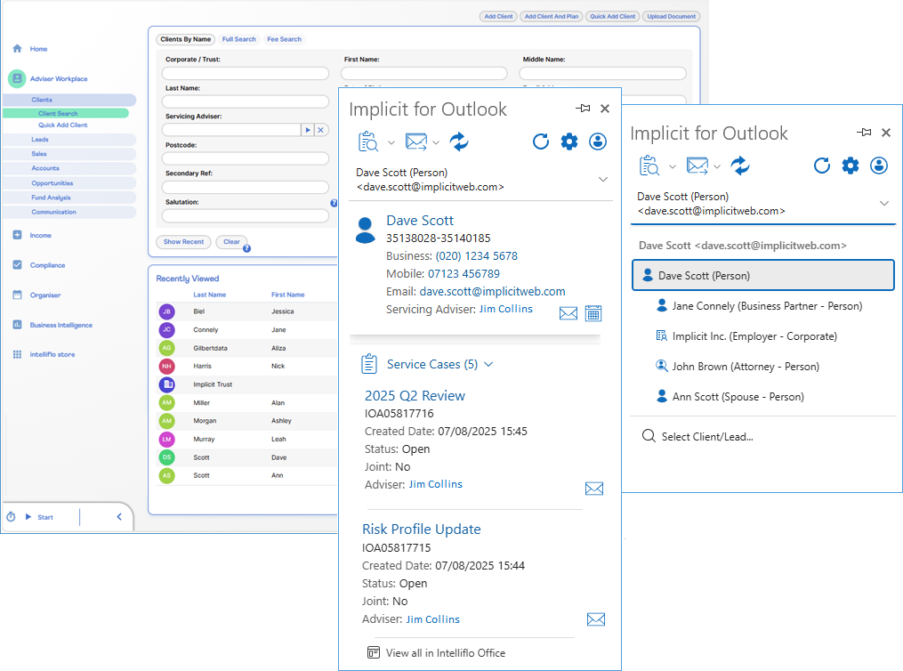This screenshot has height=671, width=903.
Task: Open the Fee Search tab
Action: [284, 39]
